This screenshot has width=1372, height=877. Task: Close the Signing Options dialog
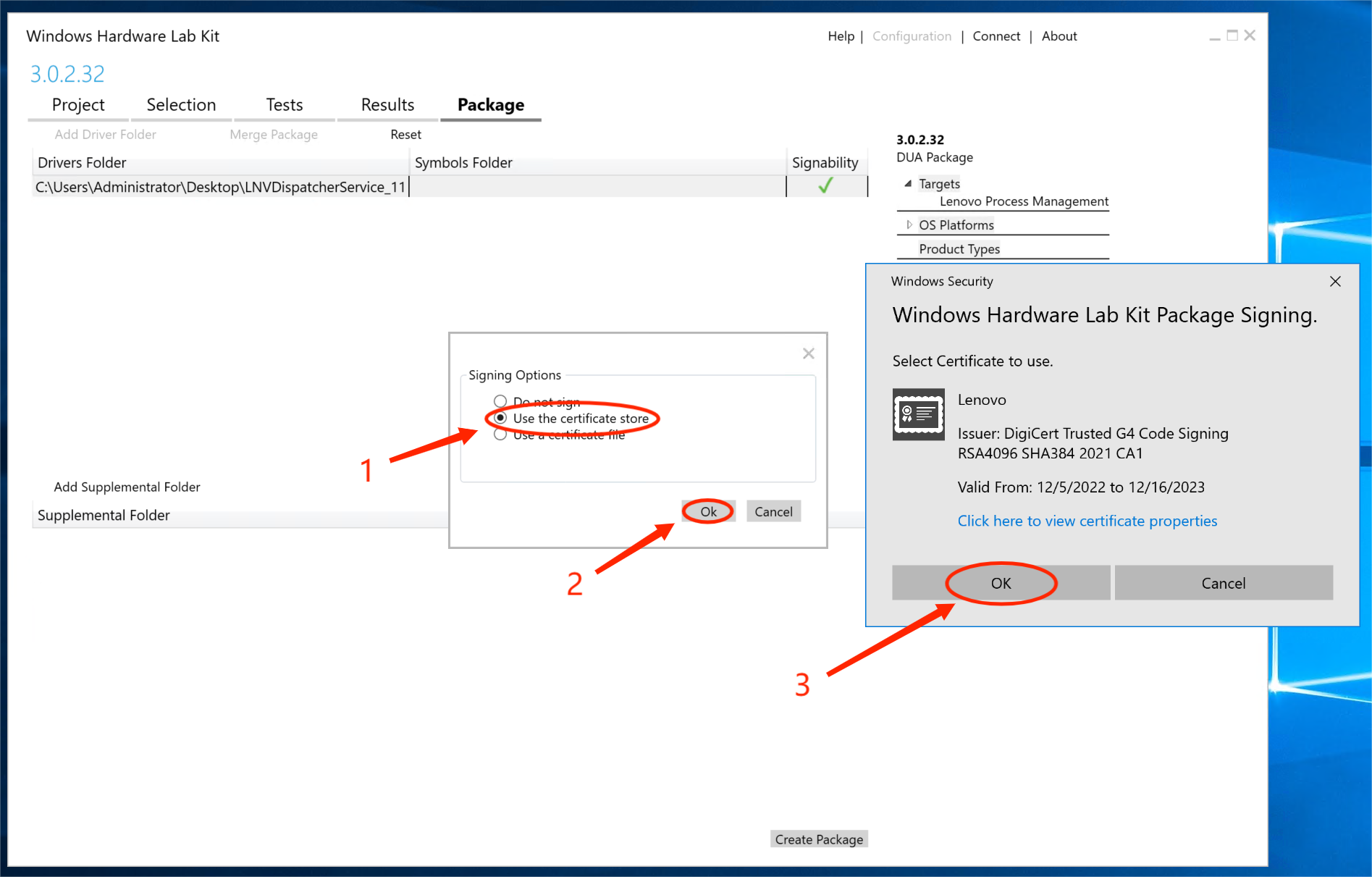tap(808, 353)
